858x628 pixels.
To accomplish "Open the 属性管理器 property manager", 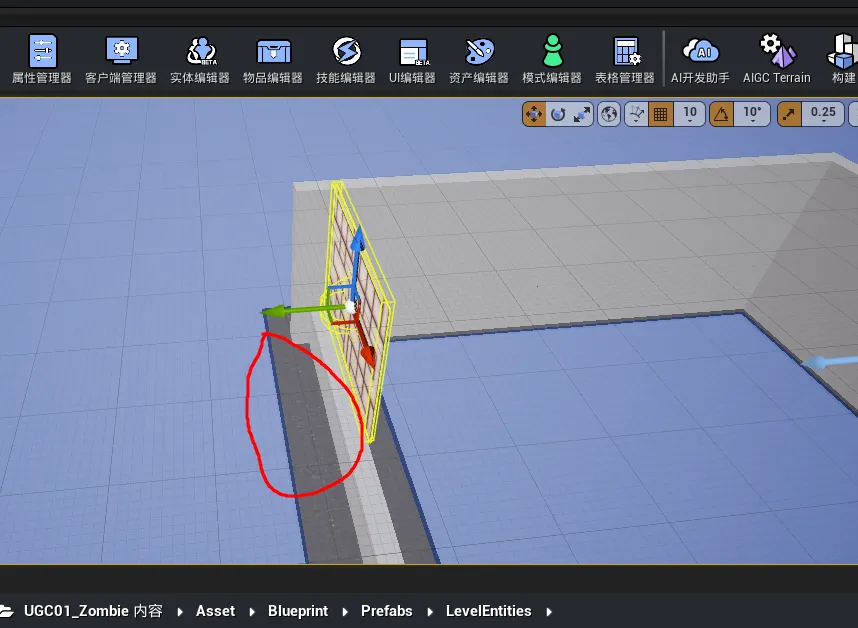I will (42, 59).
